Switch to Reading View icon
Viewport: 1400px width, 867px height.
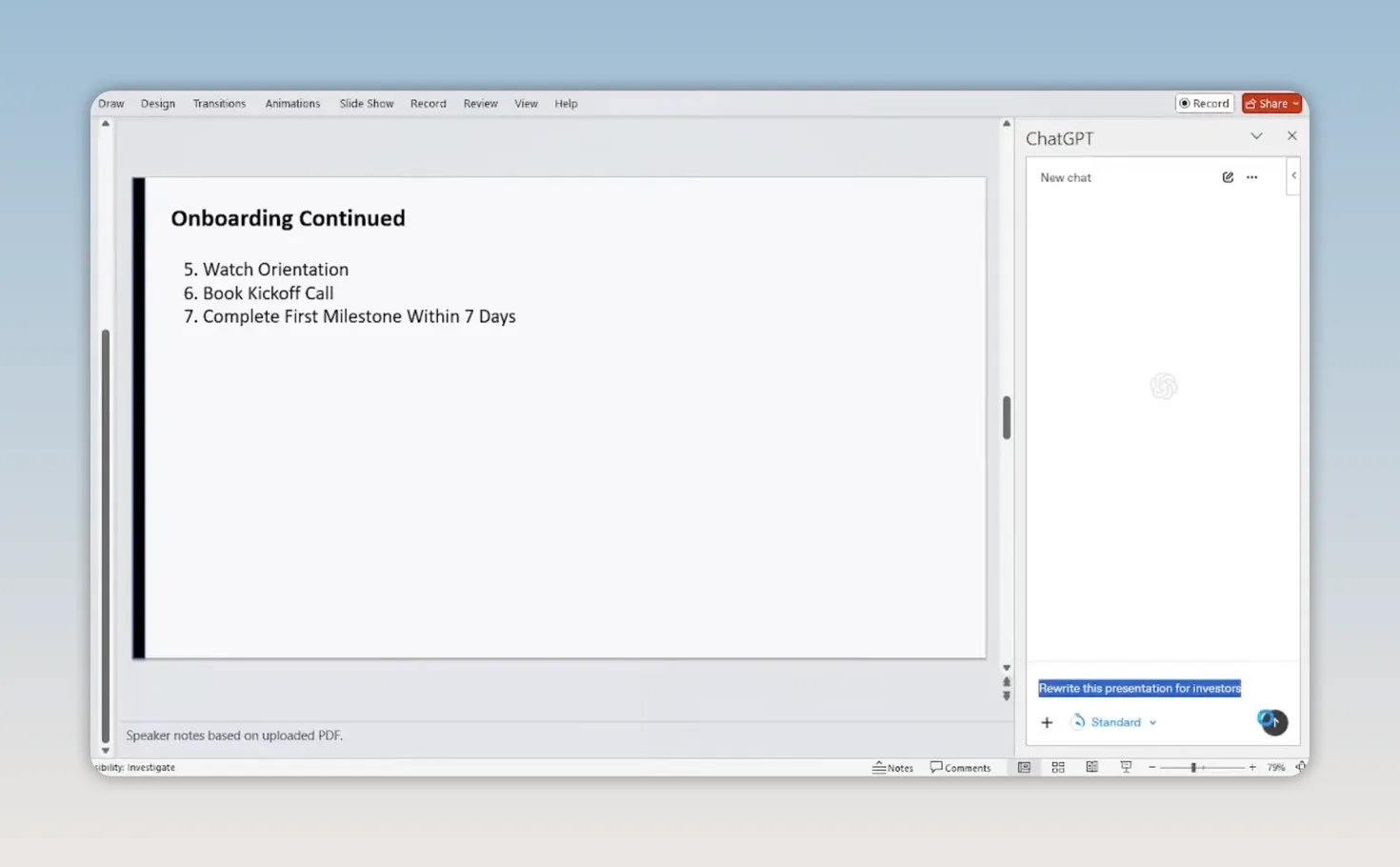(1092, 767)
